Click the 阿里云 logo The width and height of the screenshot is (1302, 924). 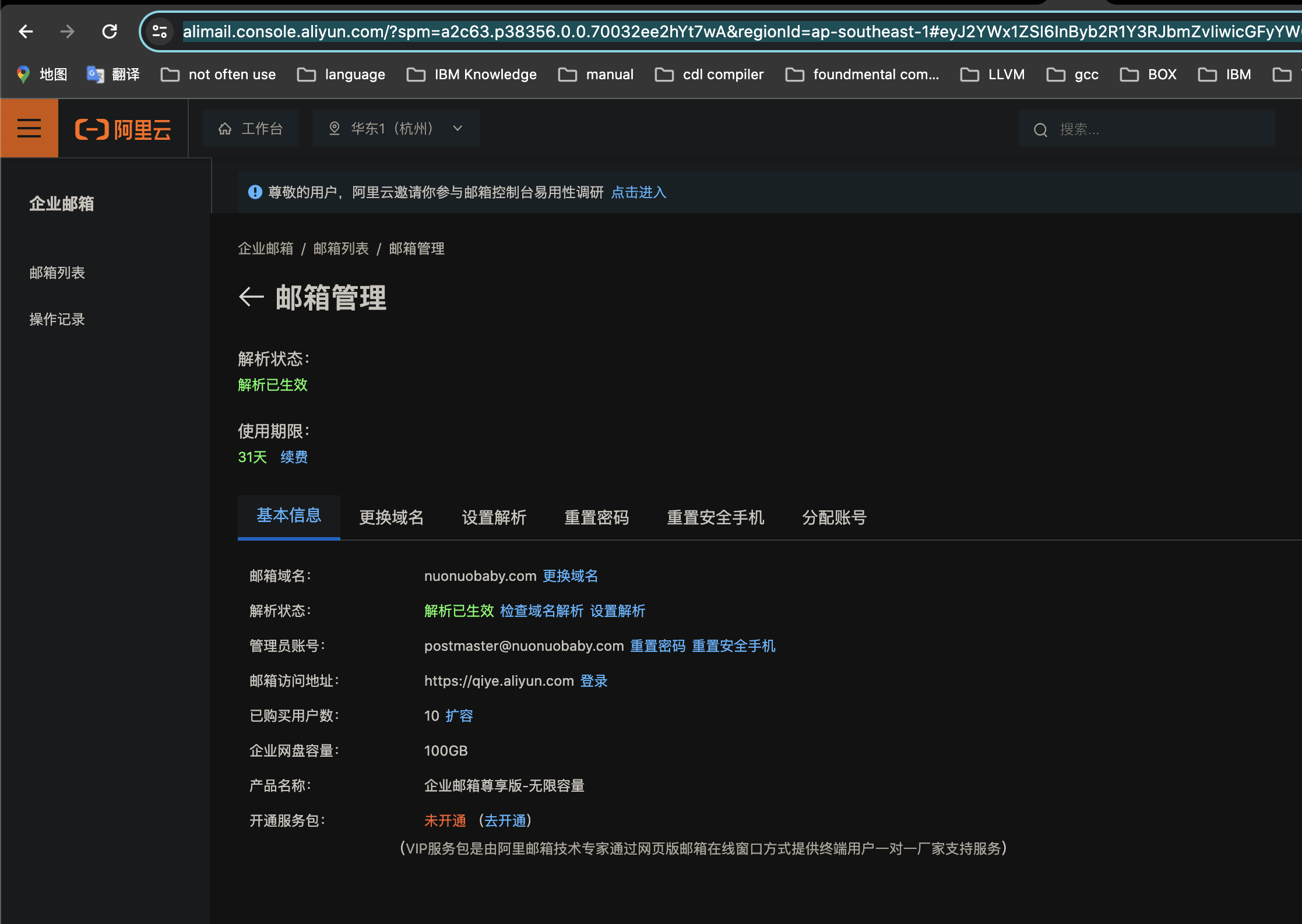(x=122, y=129)
